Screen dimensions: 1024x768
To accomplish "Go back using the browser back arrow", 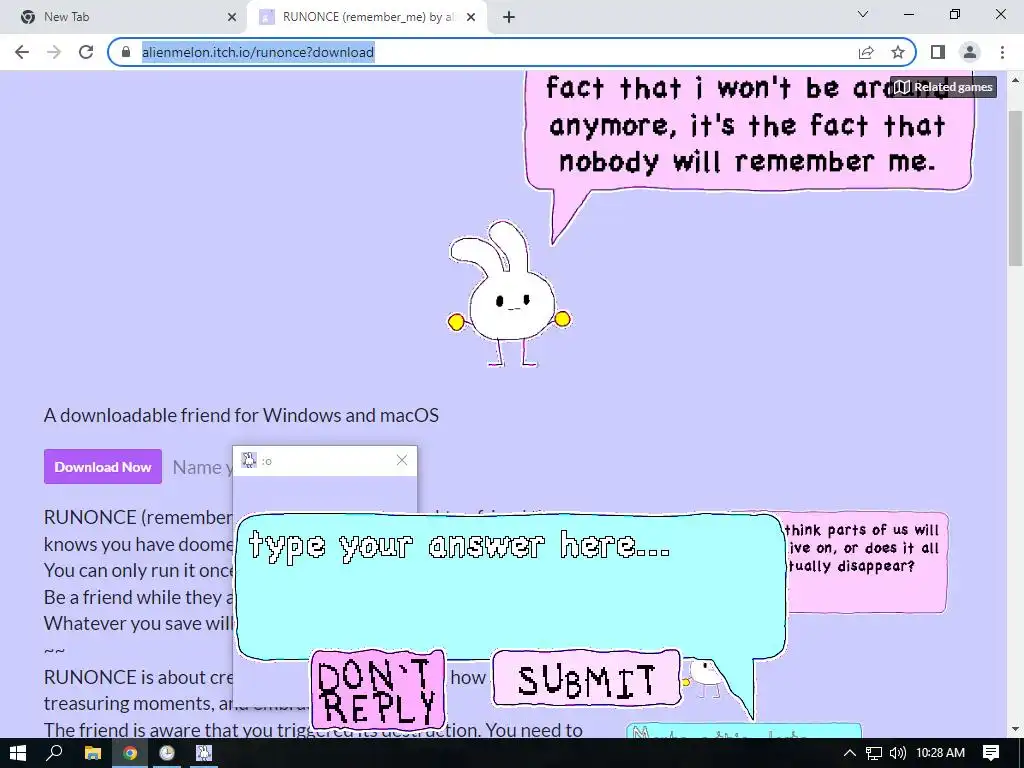I will 22,52.
